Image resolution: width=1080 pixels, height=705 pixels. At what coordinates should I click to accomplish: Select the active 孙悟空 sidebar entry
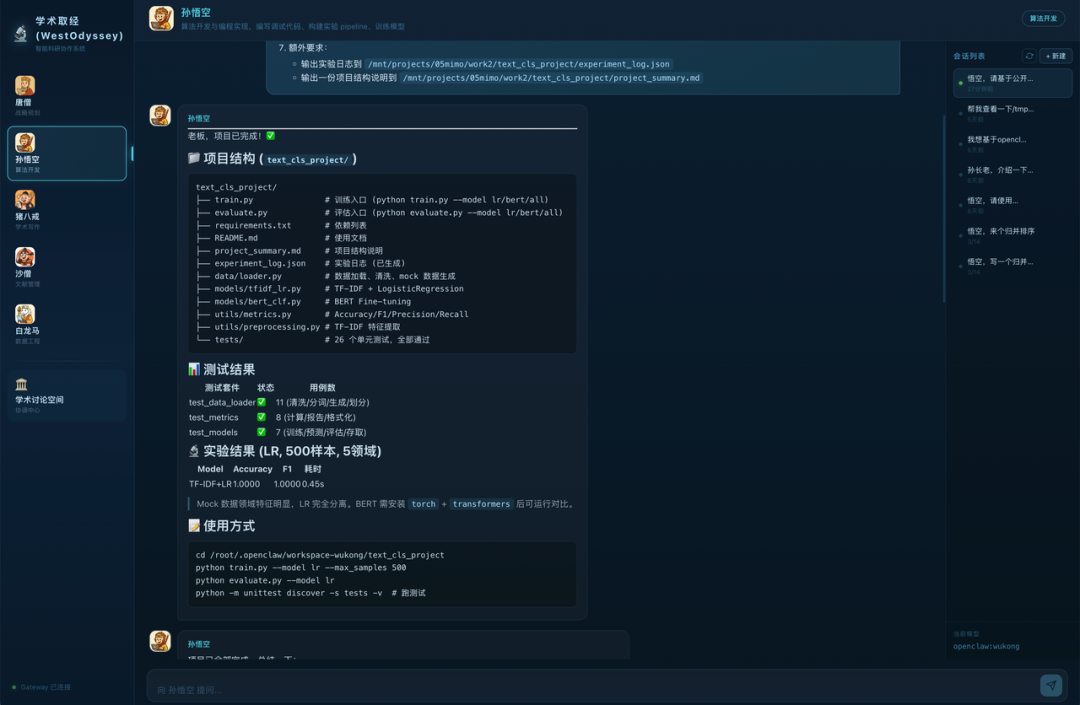click(x=66, y=153)
